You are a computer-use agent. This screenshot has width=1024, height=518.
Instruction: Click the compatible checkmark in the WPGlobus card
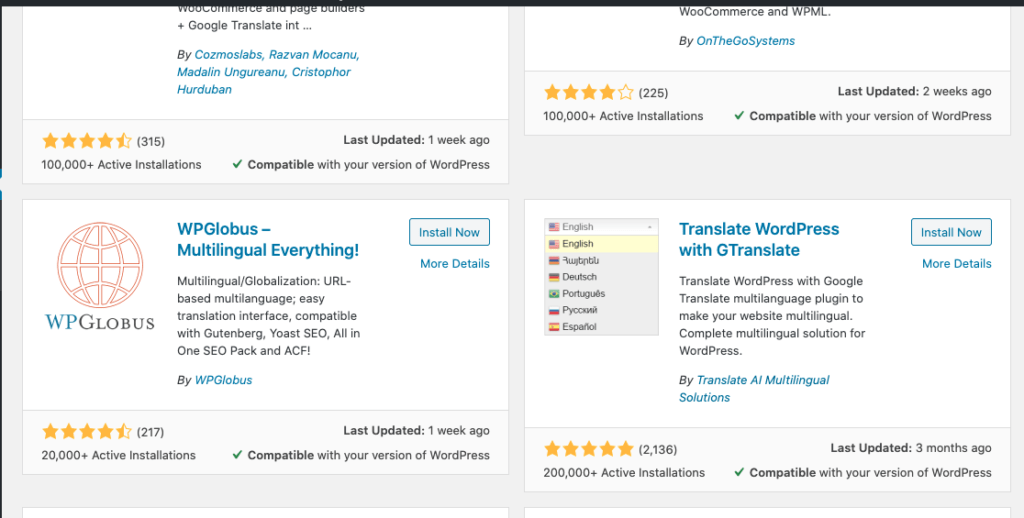click(238, 455)
